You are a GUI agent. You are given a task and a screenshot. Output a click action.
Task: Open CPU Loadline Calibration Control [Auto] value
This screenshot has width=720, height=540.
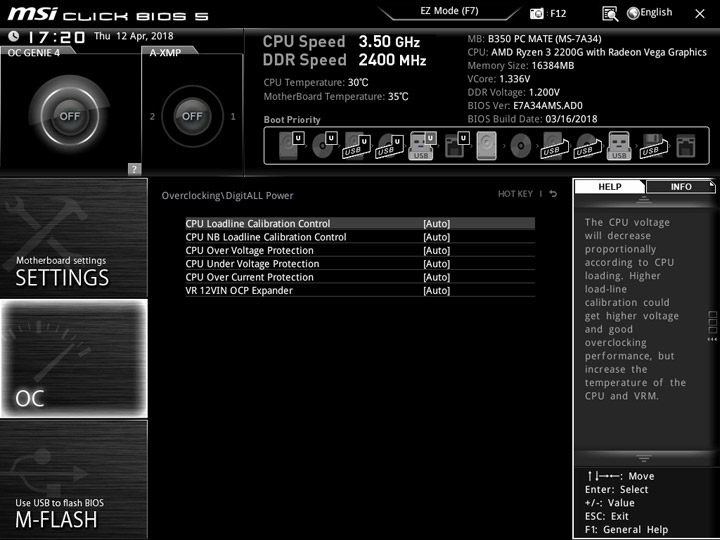click(437, 224)
